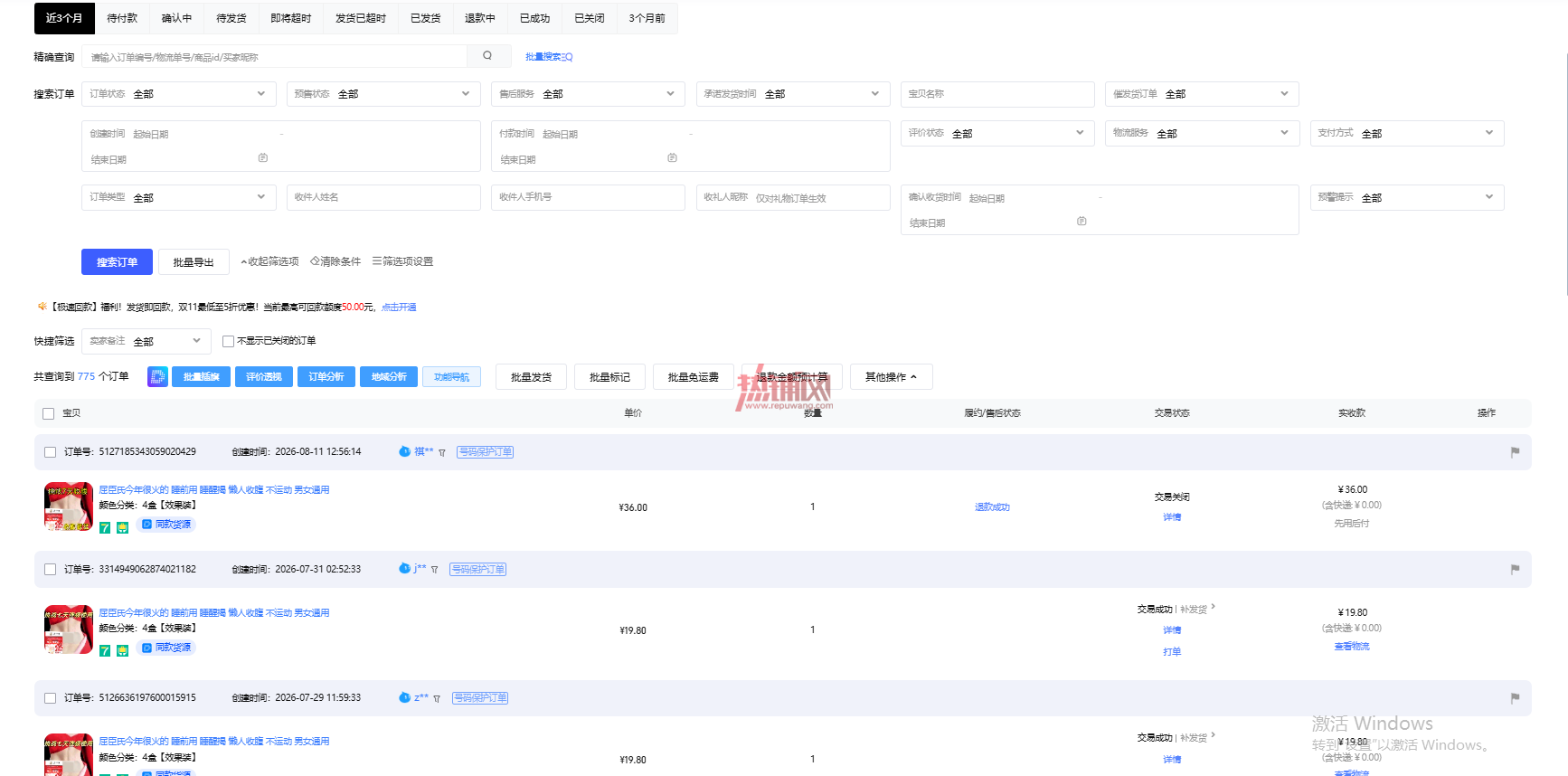The height and width of the screenshot is (776, 1568).
Task: Switch to the 待发货 tab
Action: [x=231, y=18]
